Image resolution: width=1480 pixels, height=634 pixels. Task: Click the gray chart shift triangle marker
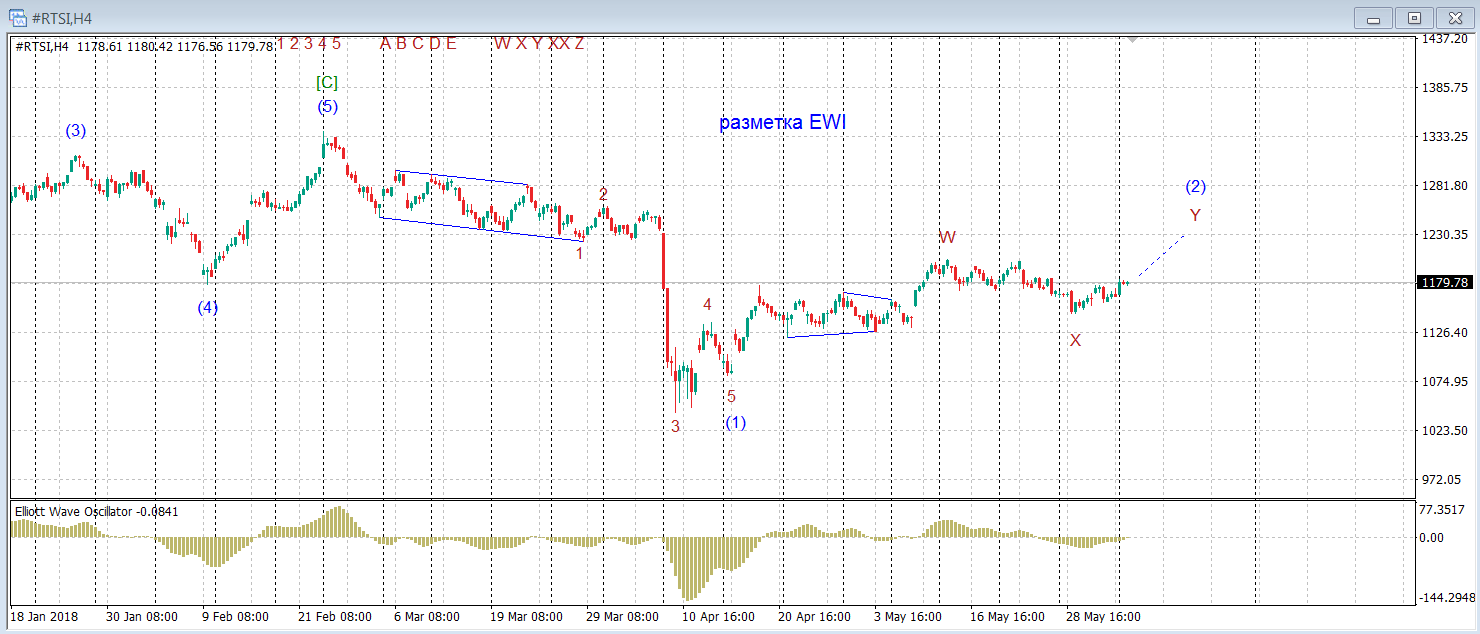tap(1132, 41)
